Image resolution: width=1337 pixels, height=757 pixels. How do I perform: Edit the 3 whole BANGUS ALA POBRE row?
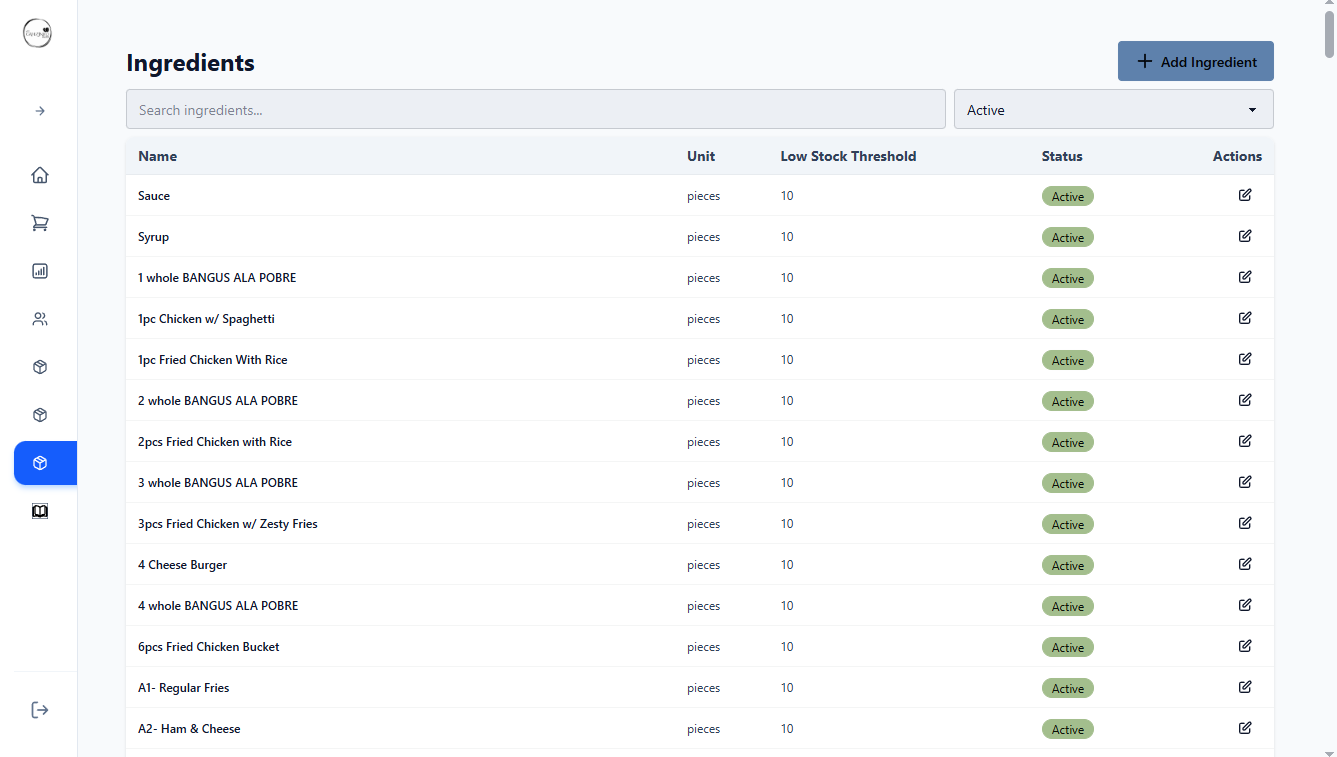point(1245,482)
